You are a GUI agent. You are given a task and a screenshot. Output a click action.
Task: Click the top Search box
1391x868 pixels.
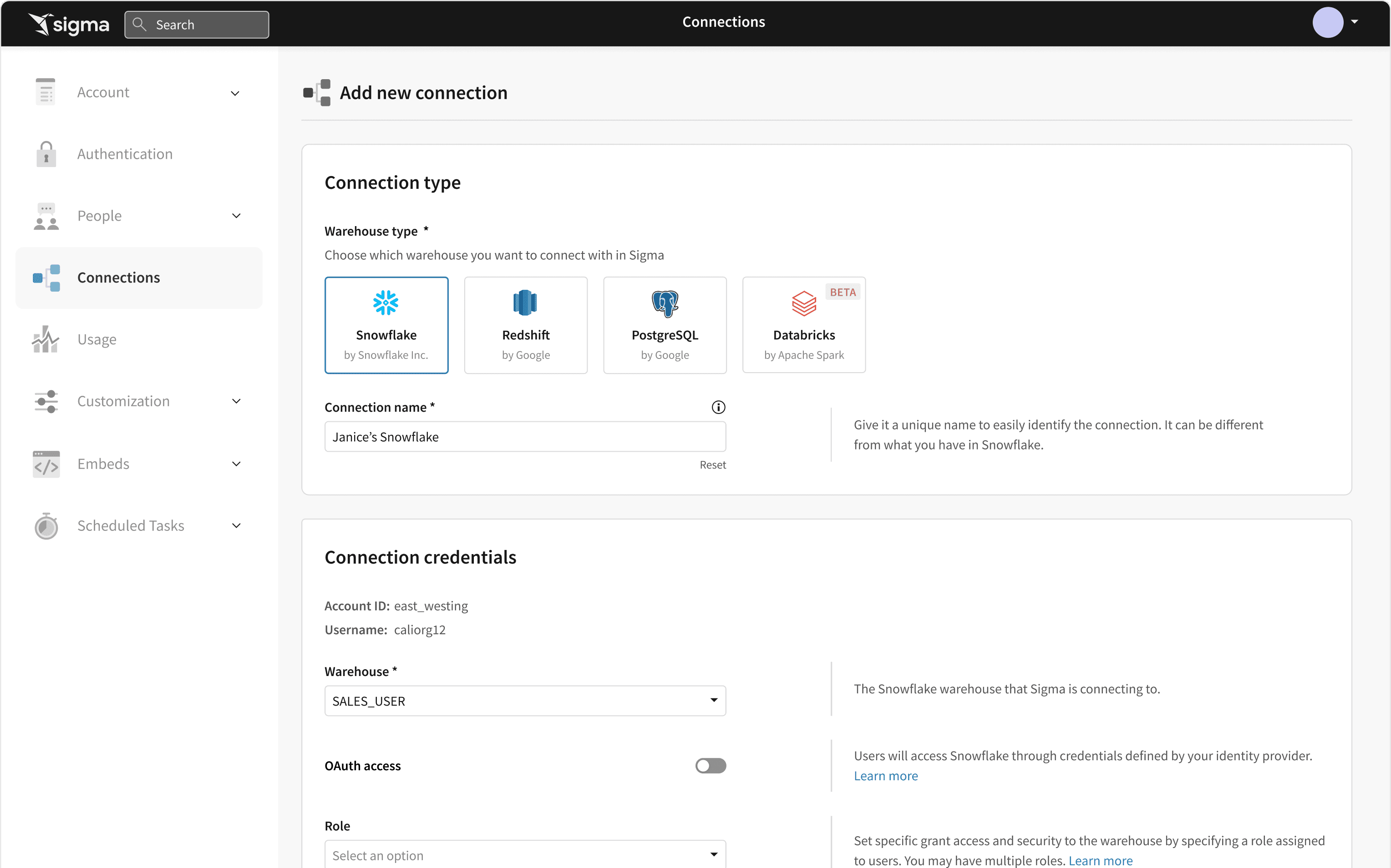[x=197, y=25]
